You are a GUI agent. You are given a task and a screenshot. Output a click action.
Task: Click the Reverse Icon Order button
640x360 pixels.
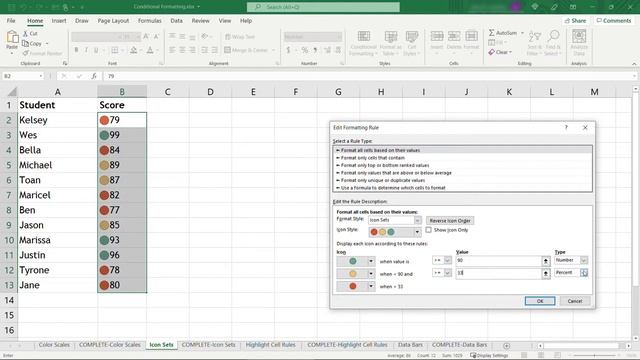[x=450, y=220]
